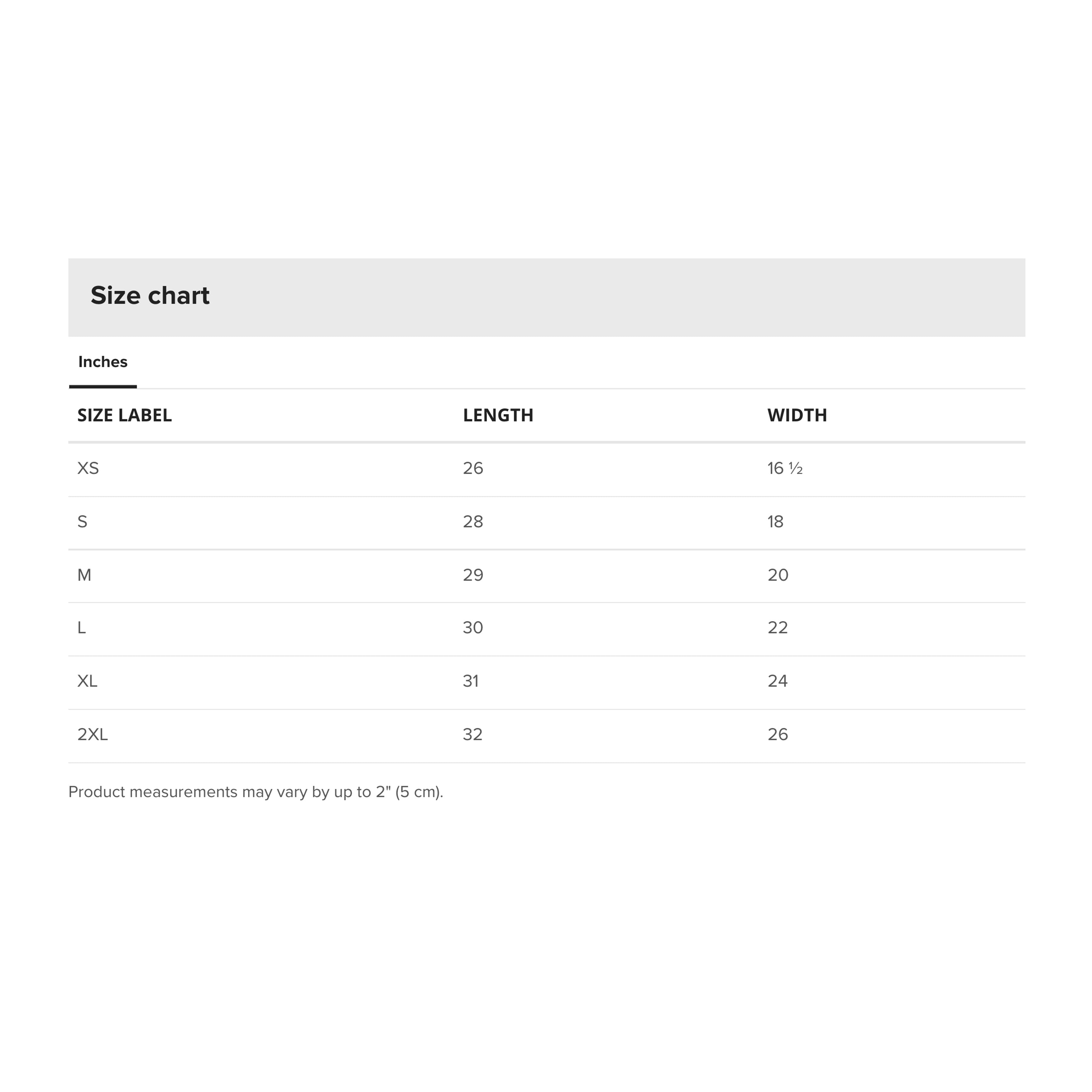The width and height of the screenshot is (1092, 1092).
Task: Click the Size chart heading
Action: pyautogui.click(x=150, y=295)
